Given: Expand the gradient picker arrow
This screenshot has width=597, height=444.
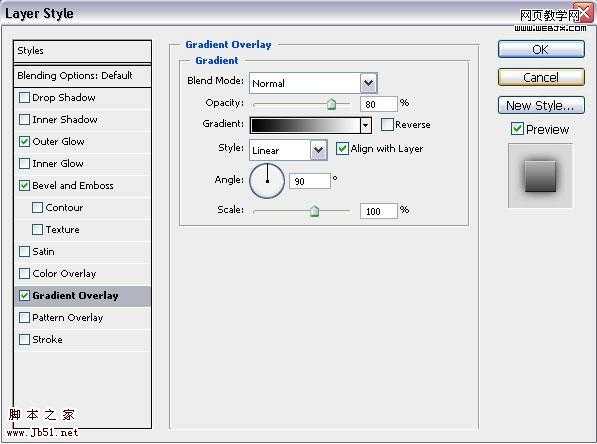Looking at the screenshot, I should [366, 125].
